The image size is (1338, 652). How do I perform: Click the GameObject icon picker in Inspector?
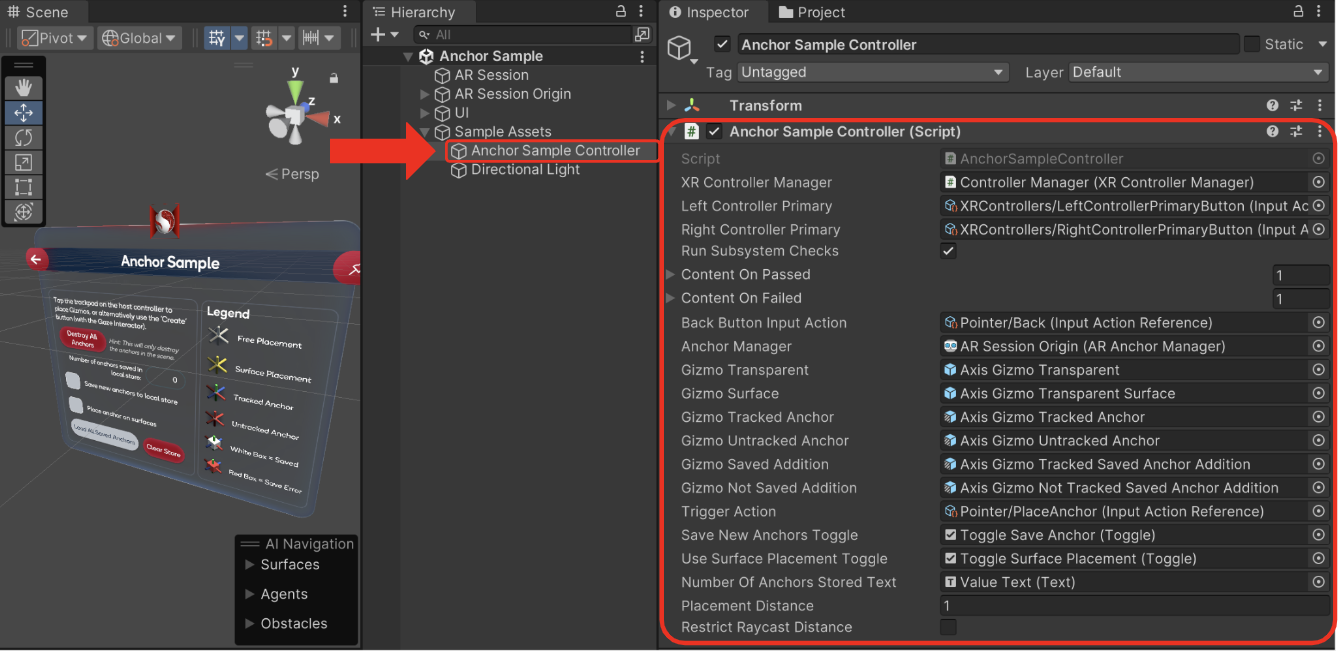683,49
